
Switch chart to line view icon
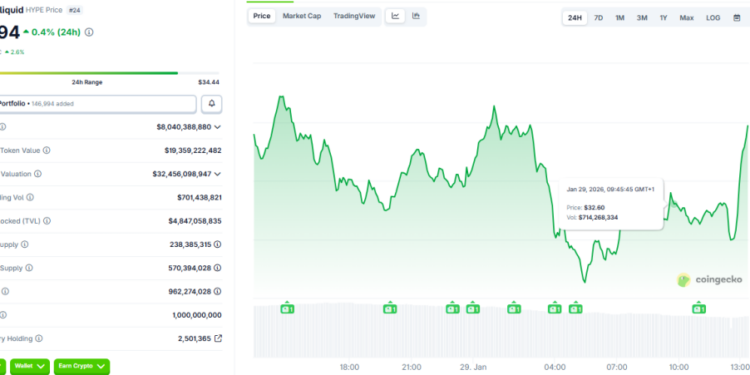(x=395, y=16)
